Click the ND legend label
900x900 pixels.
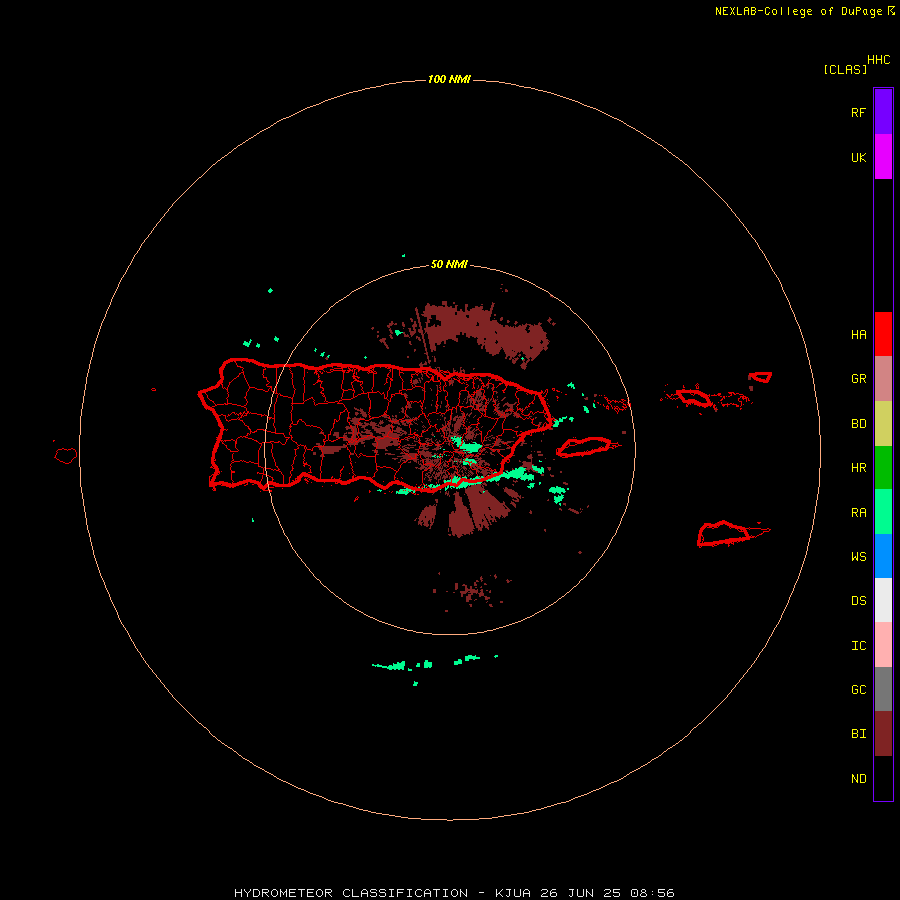(x=858, y=779)
